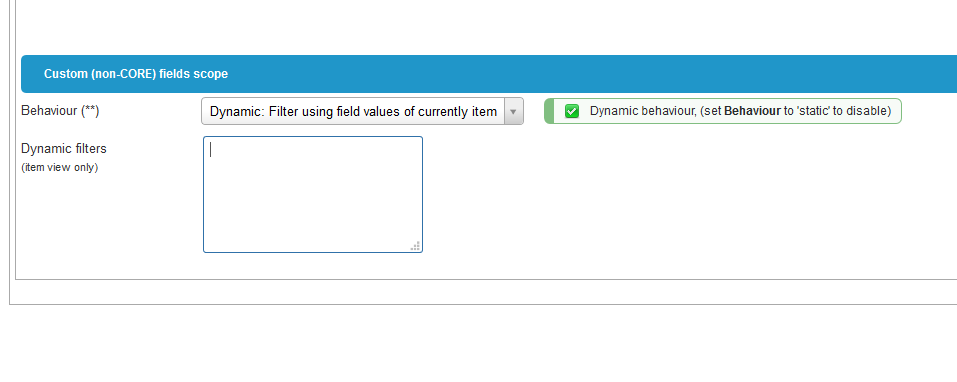Focus the Dynamic filters text area
This screenshot has height=382, width=957.
pos(313,194)
